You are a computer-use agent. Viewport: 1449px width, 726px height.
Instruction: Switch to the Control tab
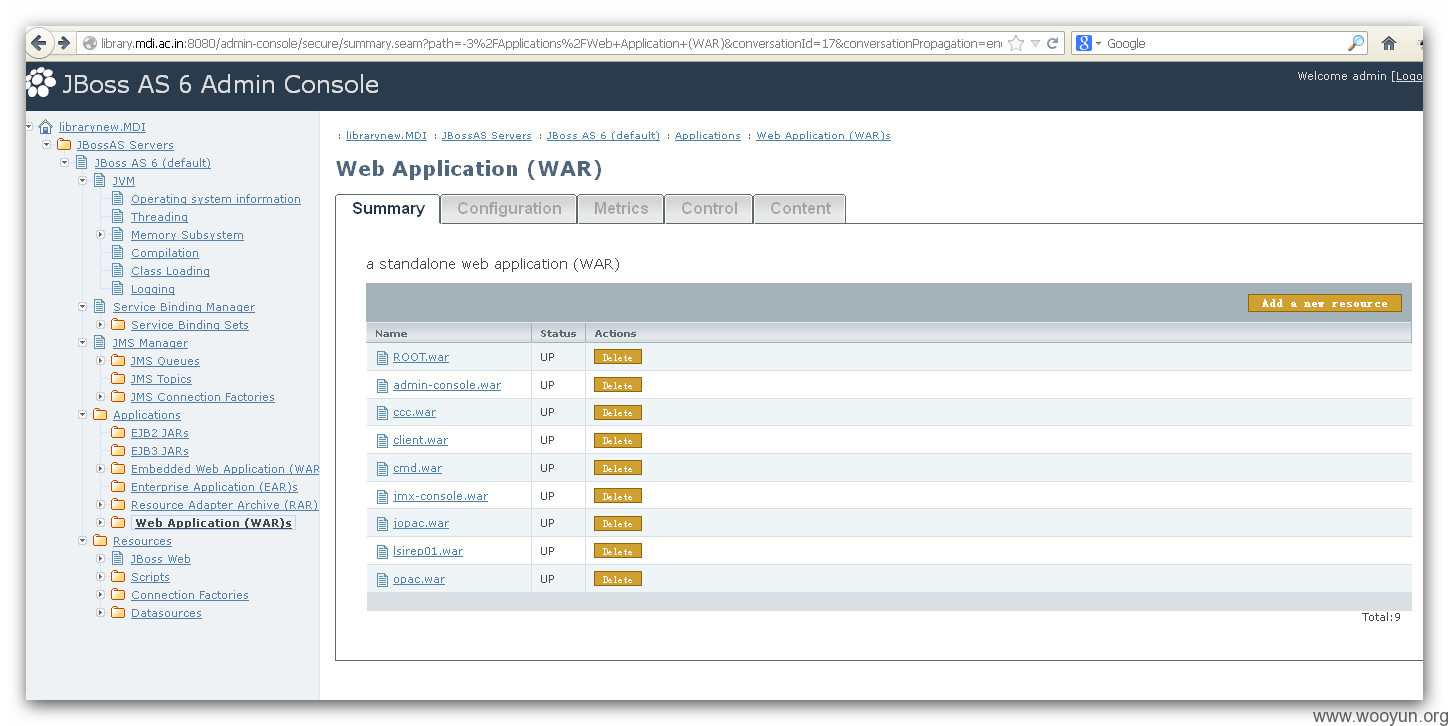coord(709,208)
